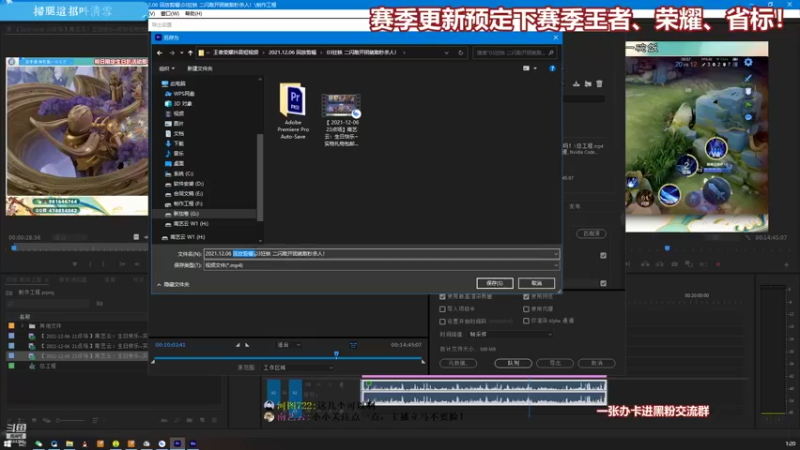Toggle the 仅渲染 Alpha 通道 checkbox
The width and height of the screenshot is (800, 450).
[x=526, y=321]
